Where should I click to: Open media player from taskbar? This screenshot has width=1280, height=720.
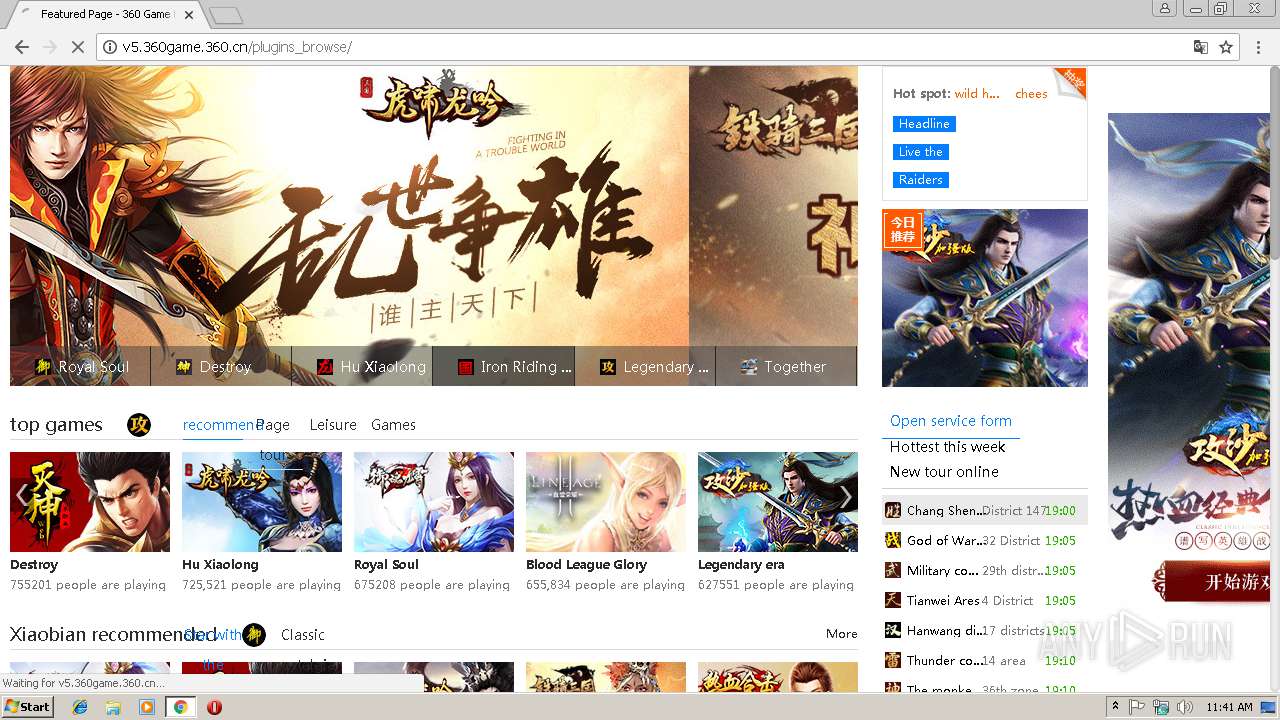click(x=147, y=707)
